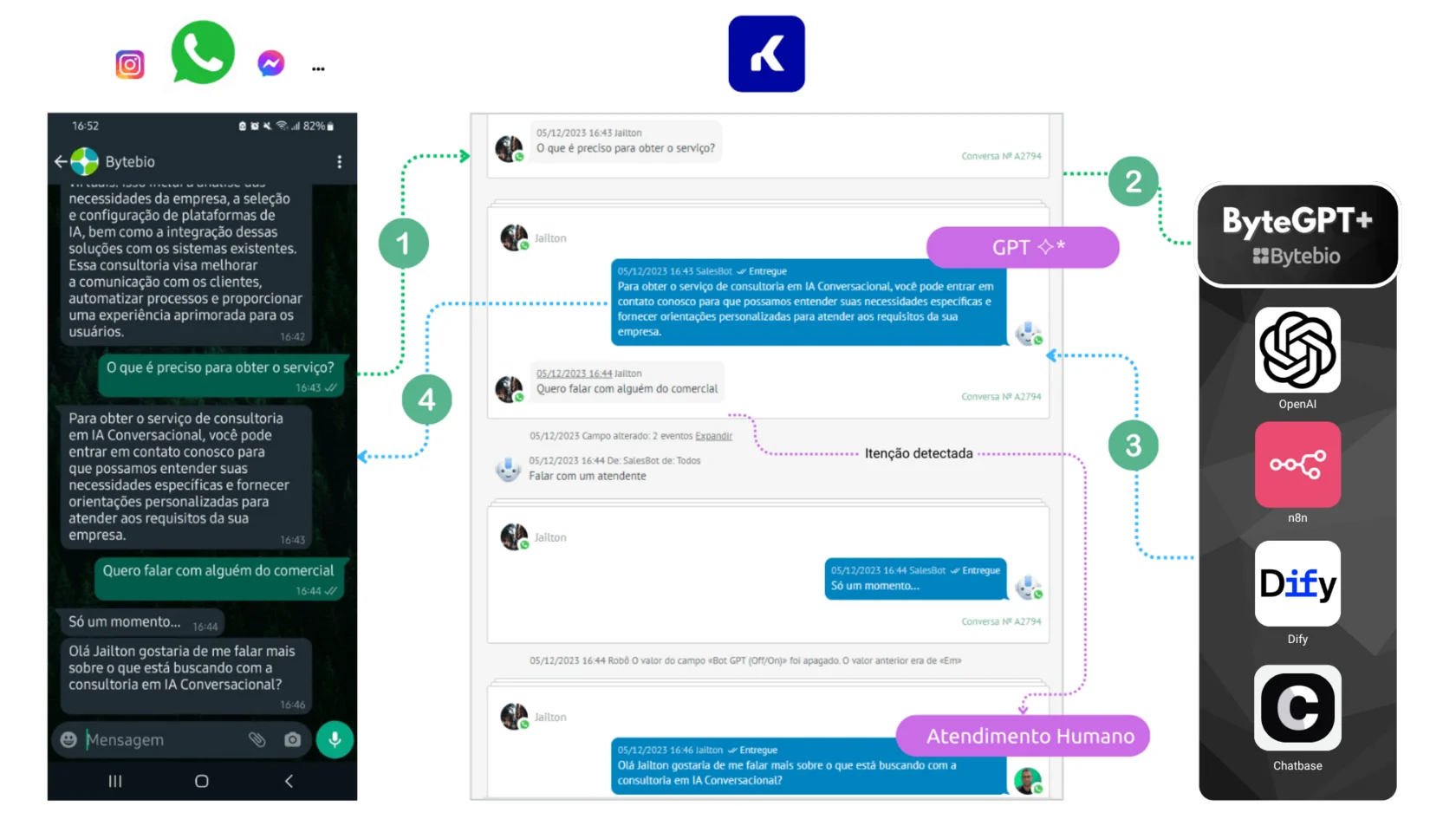
Task: Click 'Conversa Nº A2794' under 'Só um momento'
Action: tap(1001, 621)
